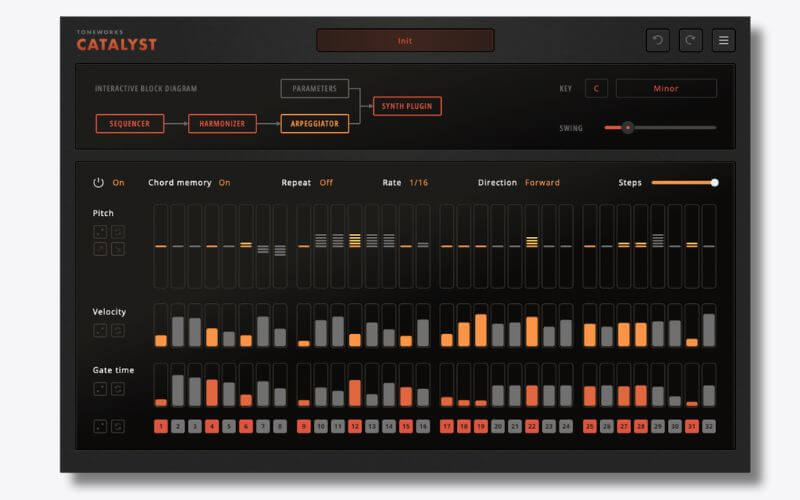
Task: Enable step 20
Action: (497, 426)
